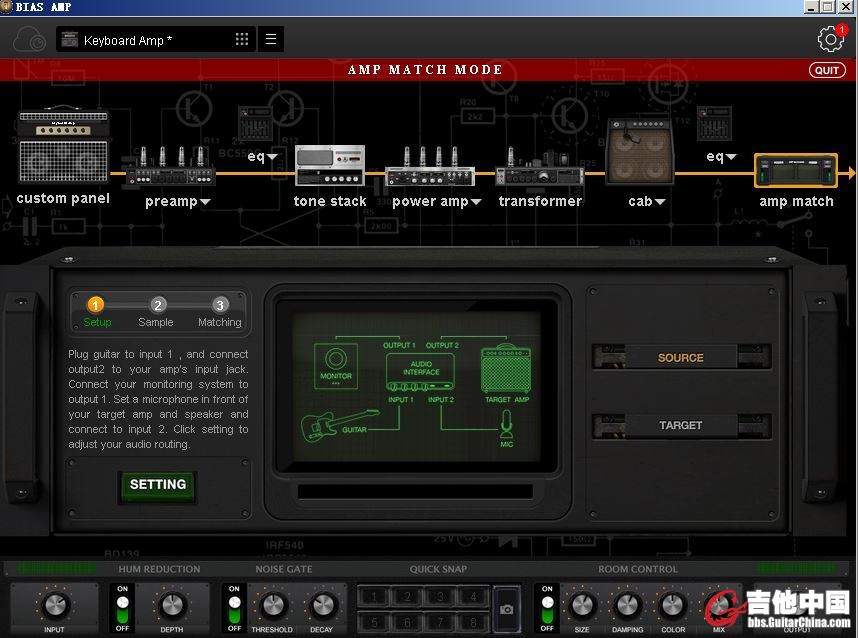Toggle the Noise Gate on/off switch
Image resolution: width=858 pixels, height=638 pixels.
pos(234,609)
